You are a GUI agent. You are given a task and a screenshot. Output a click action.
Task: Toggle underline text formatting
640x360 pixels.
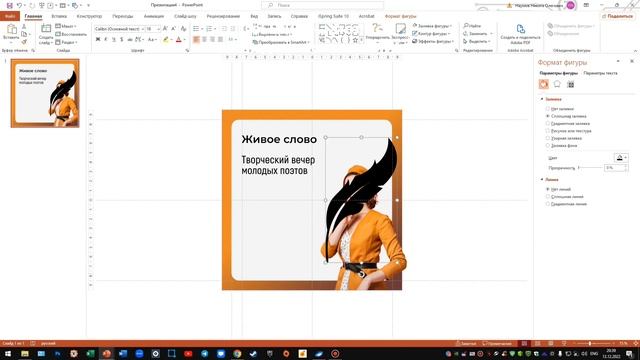tap(113, 40)
